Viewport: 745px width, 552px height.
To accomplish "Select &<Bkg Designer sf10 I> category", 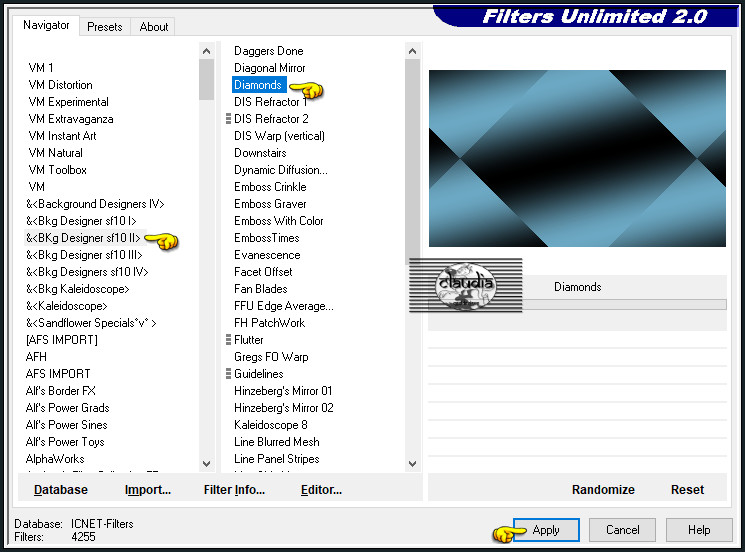I will 81,221.
